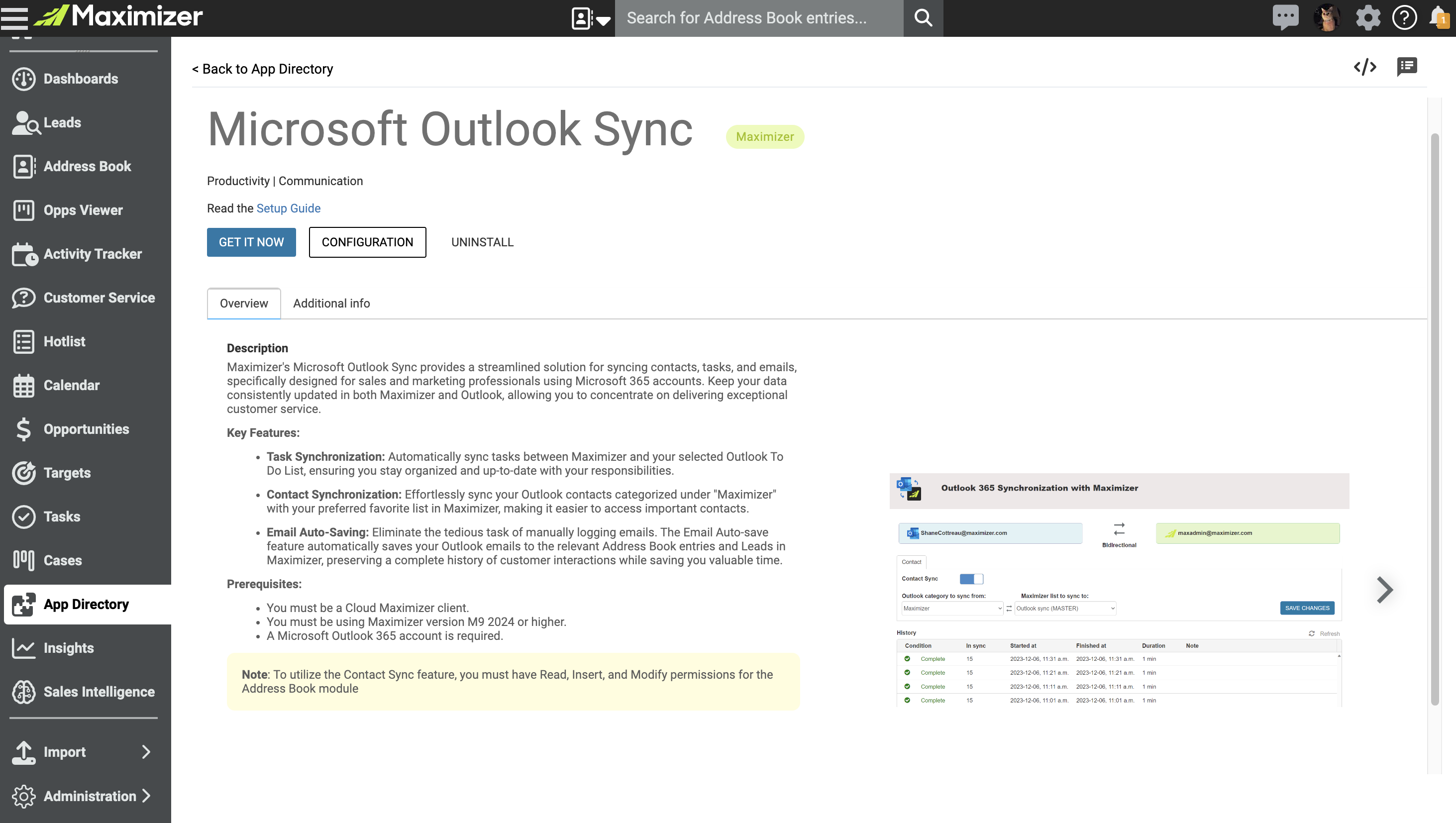Open the hamburger main menu
The image size is (1456, 823).
click(x=15, y=17)
